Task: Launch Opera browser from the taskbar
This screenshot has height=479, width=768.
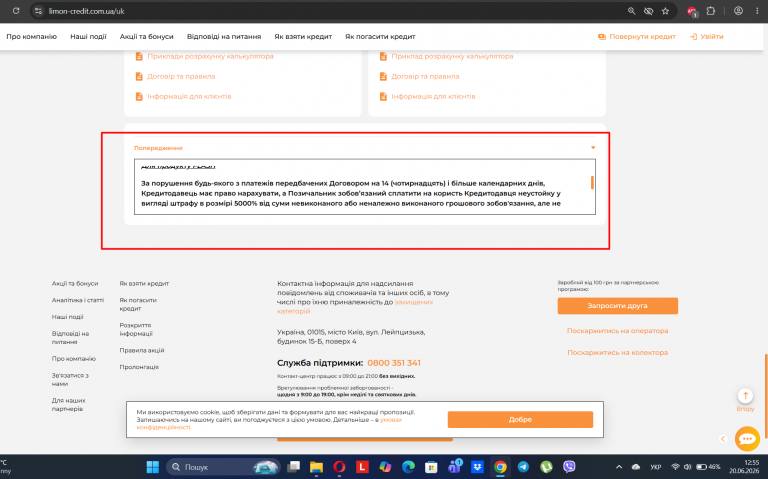Action: pos(339,467)
